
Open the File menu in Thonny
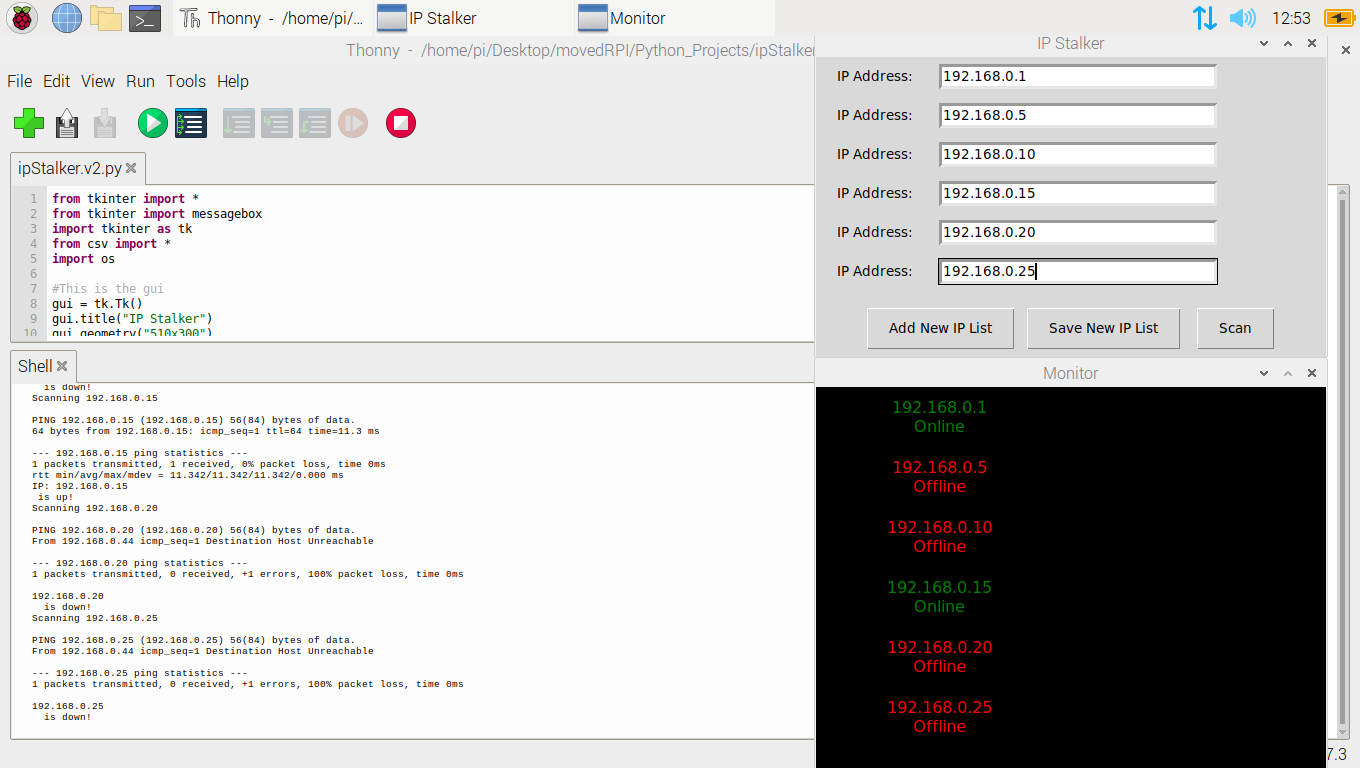pos(20,81)
